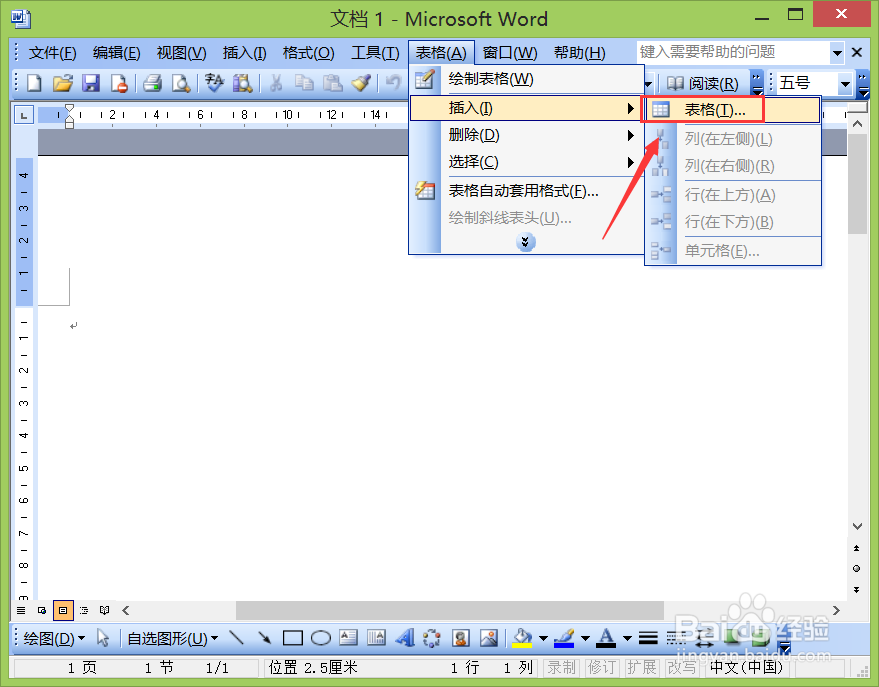The image size is (879, 687).
Task: Select the Rectangle drawing tool
Action: point(293,638)
